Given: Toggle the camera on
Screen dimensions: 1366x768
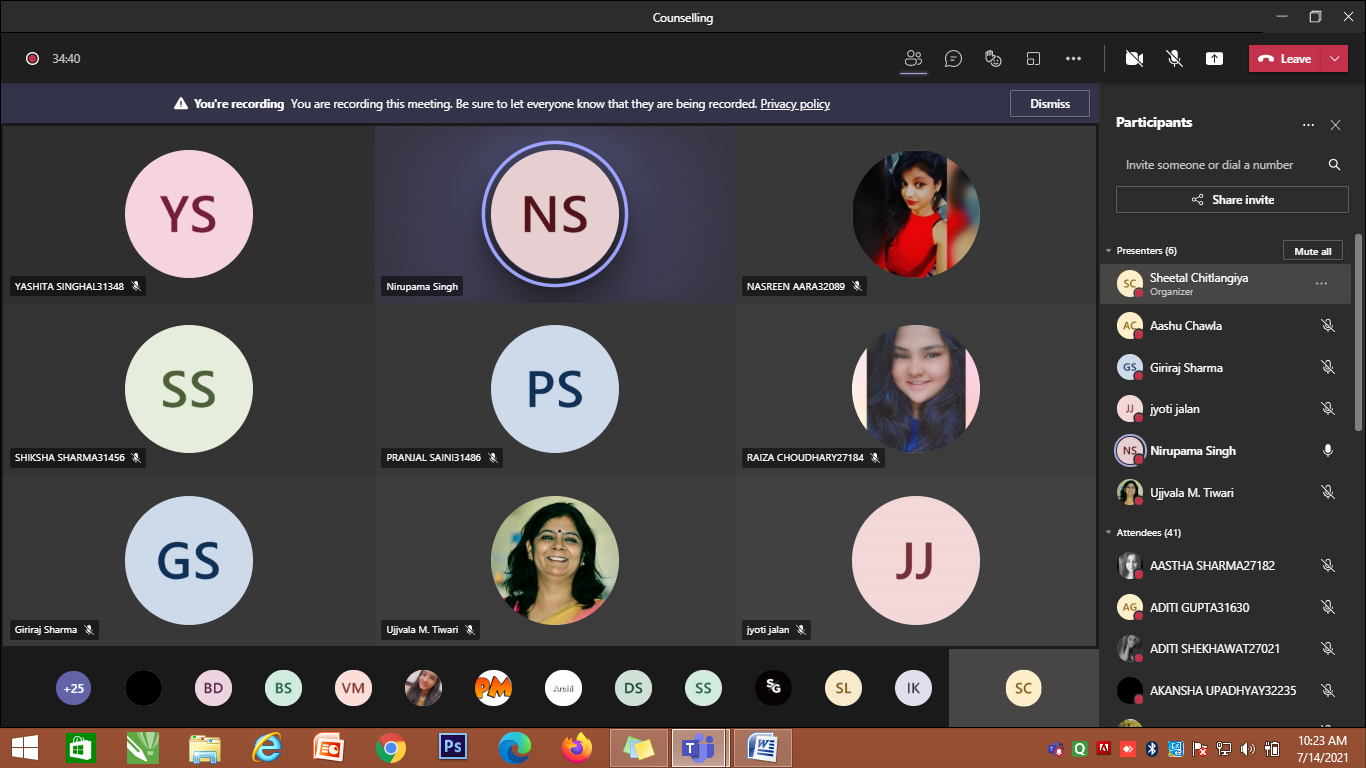Looking at the screenshot, I should pos(1134,59).
